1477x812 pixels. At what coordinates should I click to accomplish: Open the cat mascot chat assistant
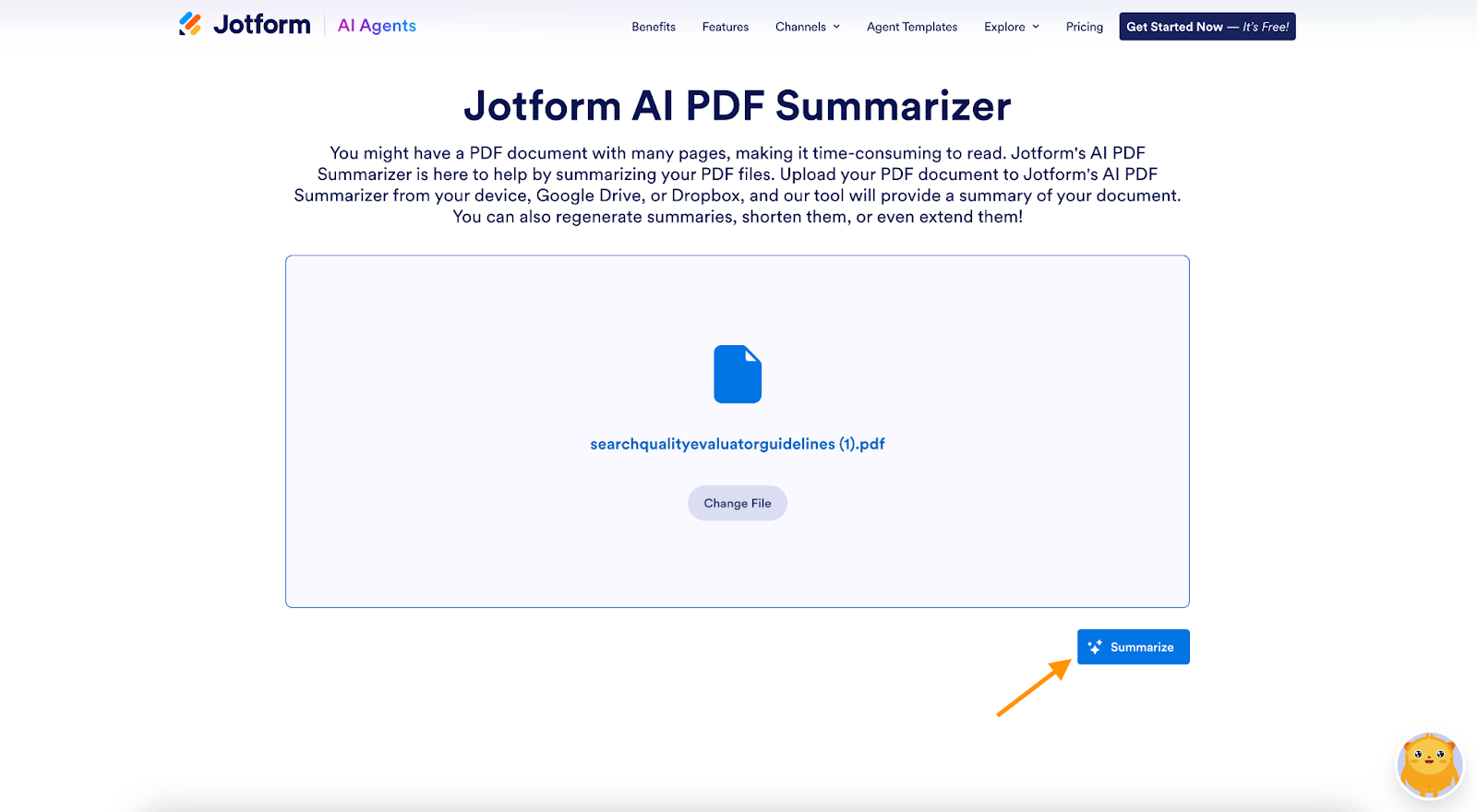tap(1429, 765)
